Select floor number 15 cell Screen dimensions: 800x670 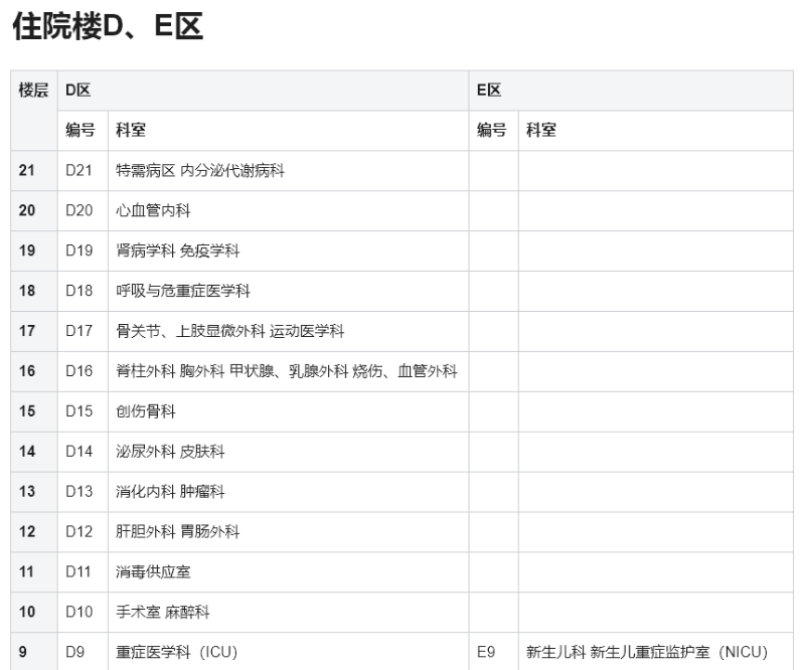pyautogui.click(x=34, y=411)
